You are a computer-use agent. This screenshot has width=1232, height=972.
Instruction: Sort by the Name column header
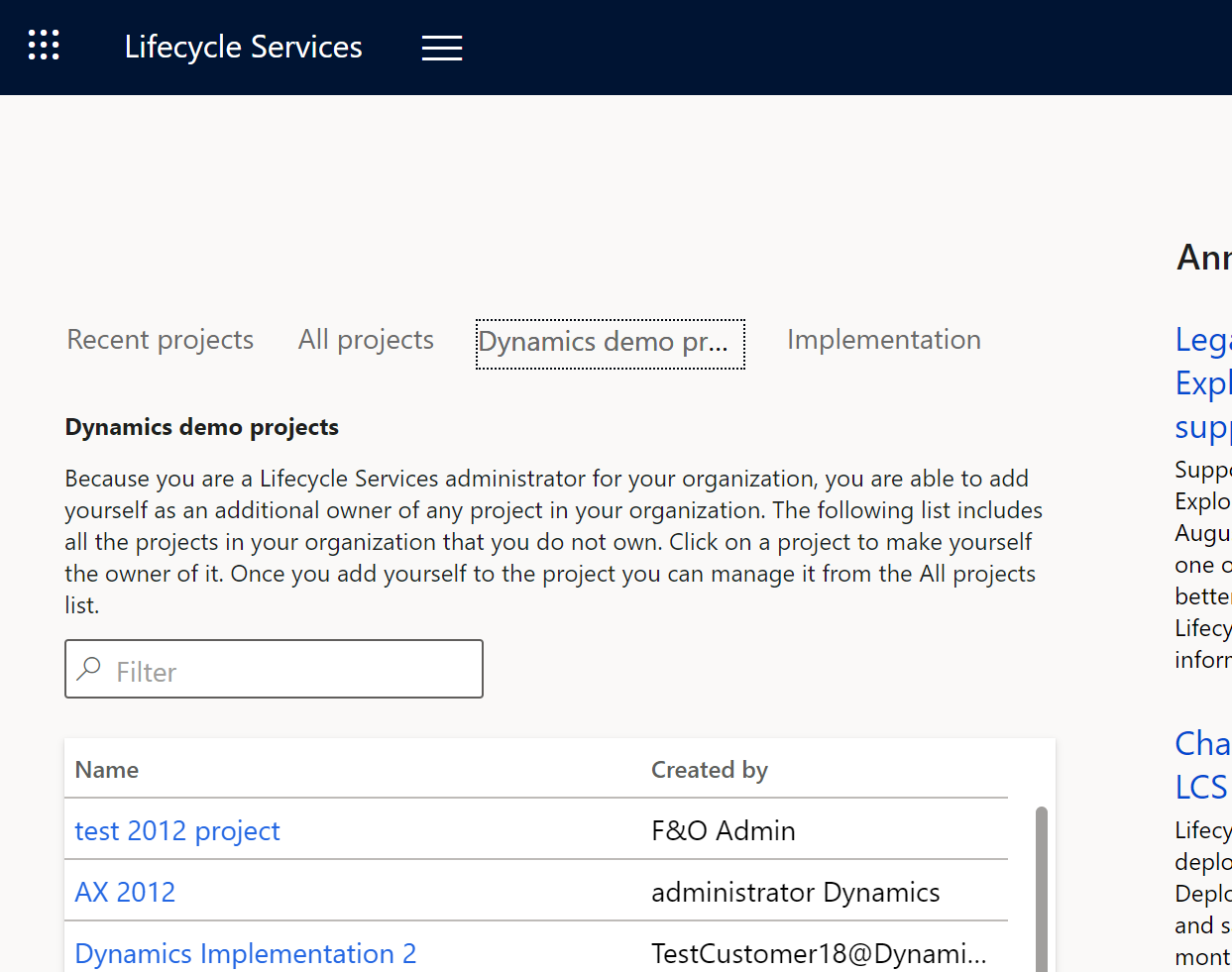pos(106,769)
